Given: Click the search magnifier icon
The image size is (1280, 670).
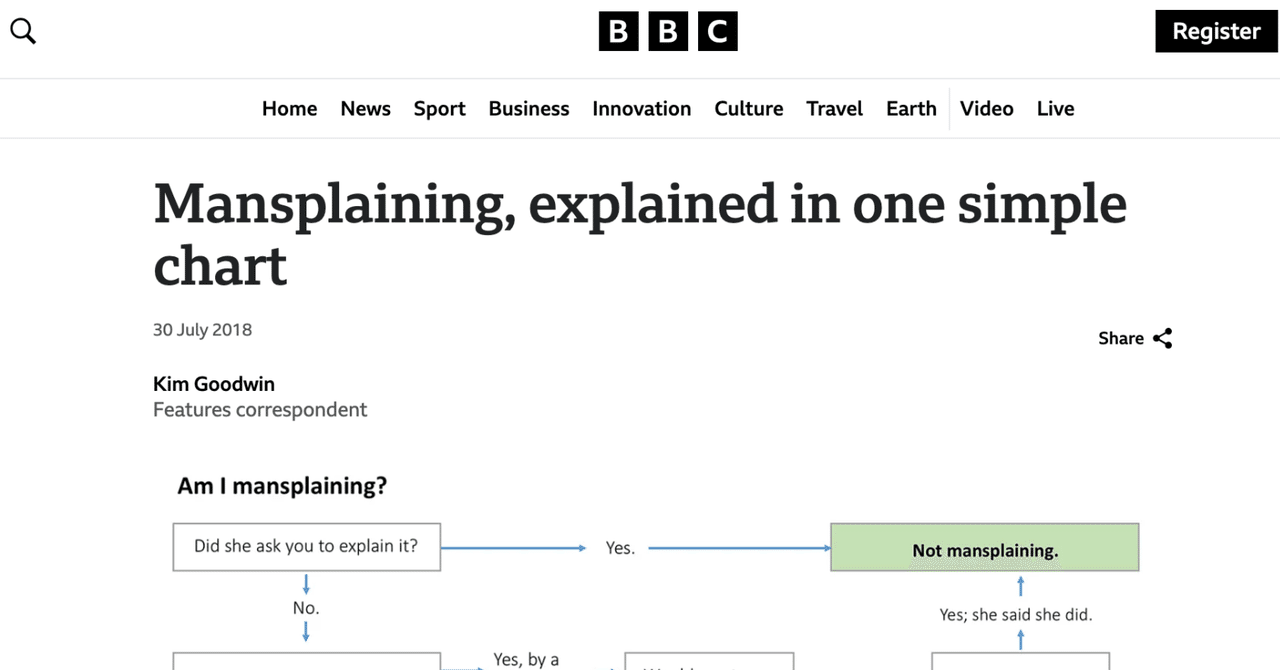Looking at the screenshot, I should (23, 31).
